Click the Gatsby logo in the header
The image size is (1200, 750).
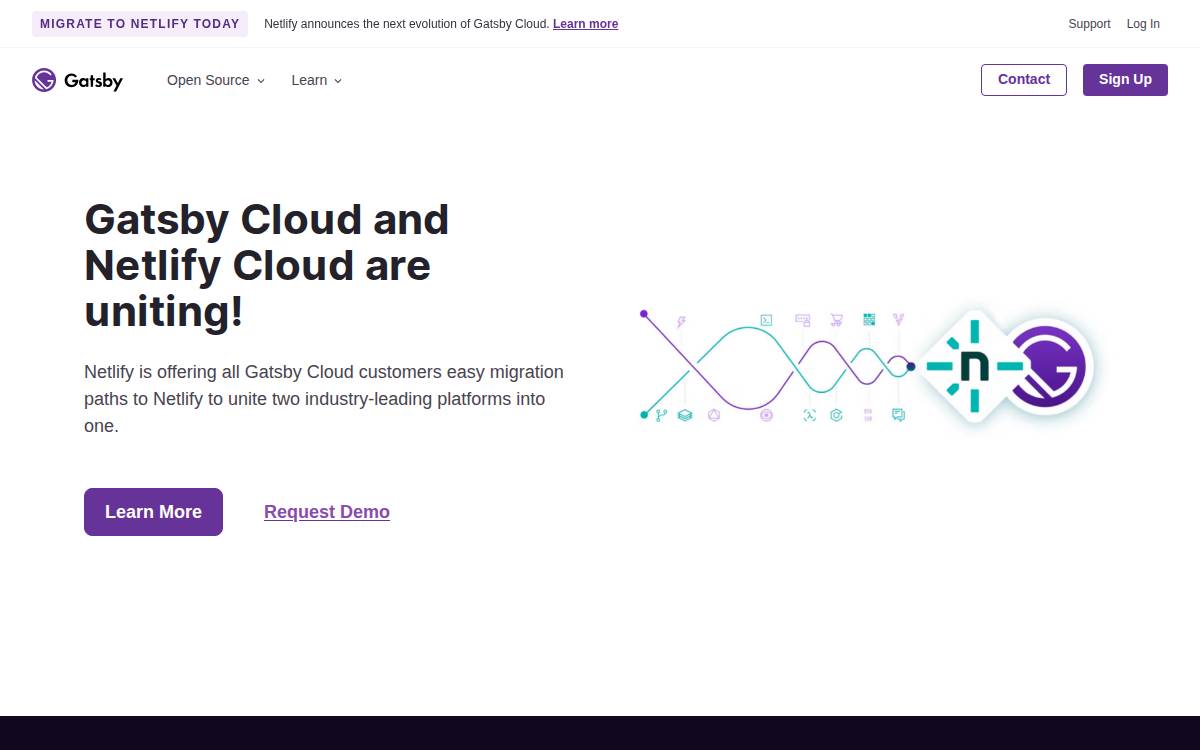(x=77, y=80)
